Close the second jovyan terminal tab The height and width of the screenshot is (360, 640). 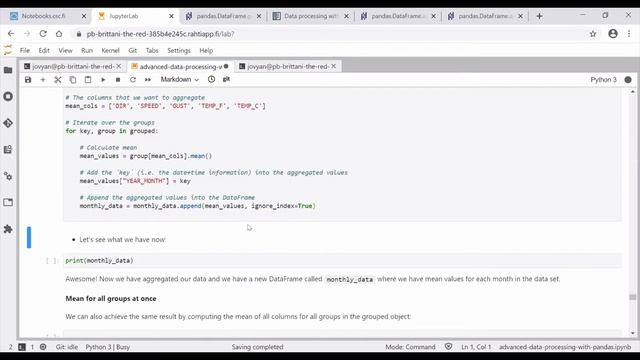click(x=333, y=66)
